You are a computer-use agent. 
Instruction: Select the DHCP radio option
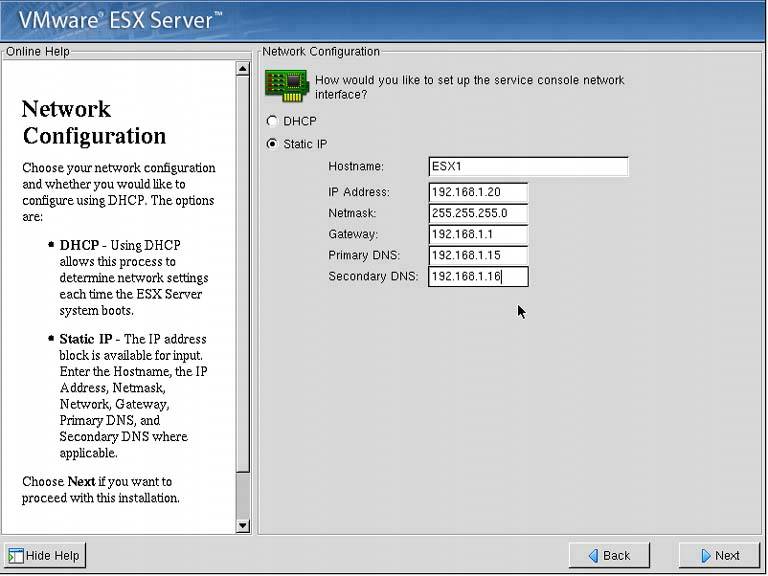pos(272,121)
